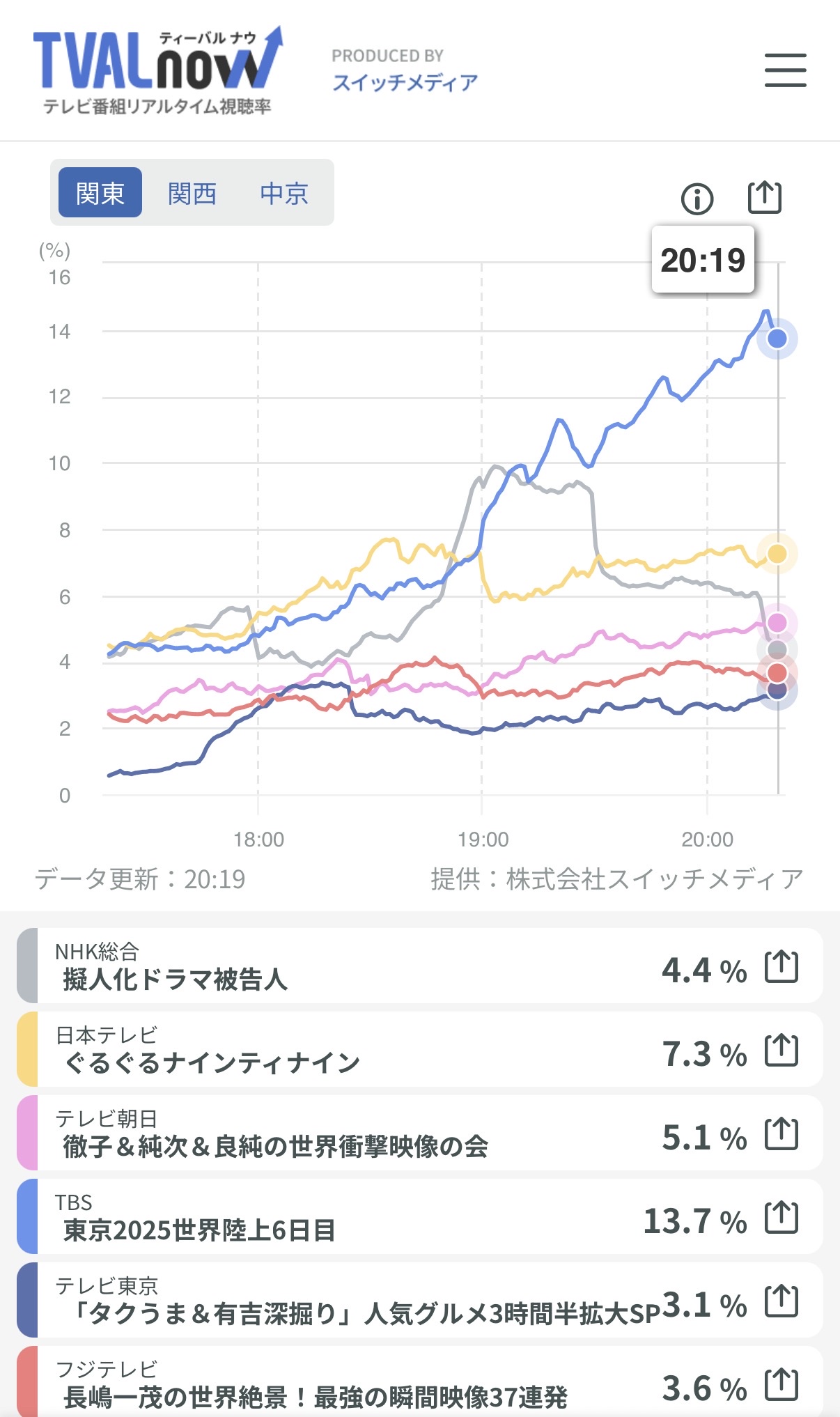Share the テレビ朝日 program rating
Viewport: 840px width, 1417px height.
781,1133
